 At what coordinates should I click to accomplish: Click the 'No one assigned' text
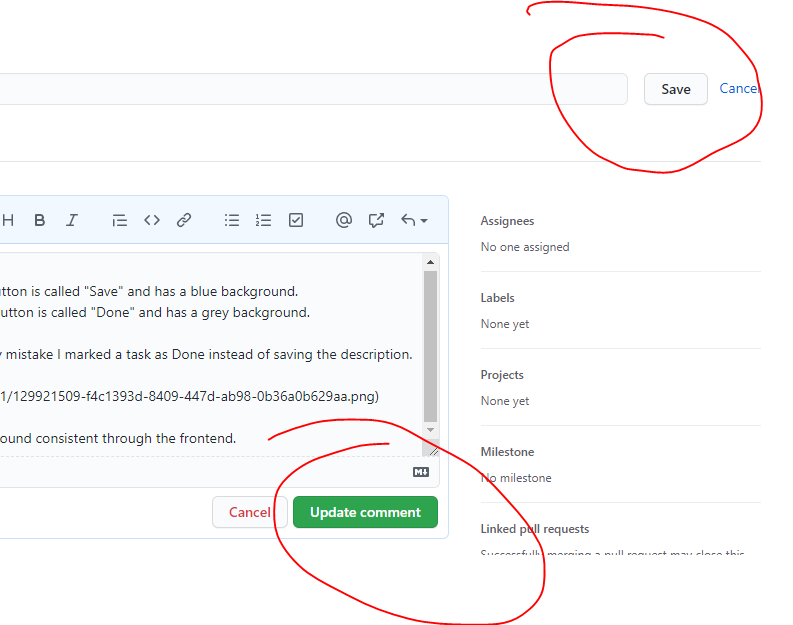[x=525, y=247]
